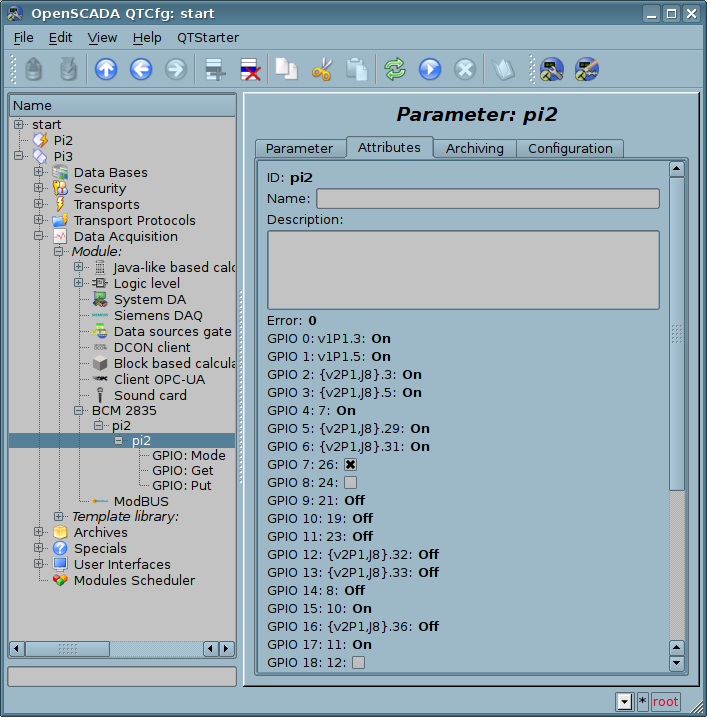Click the Name input field
The width and height of the screenshot is (707, 717).
(x=487, y=198)
